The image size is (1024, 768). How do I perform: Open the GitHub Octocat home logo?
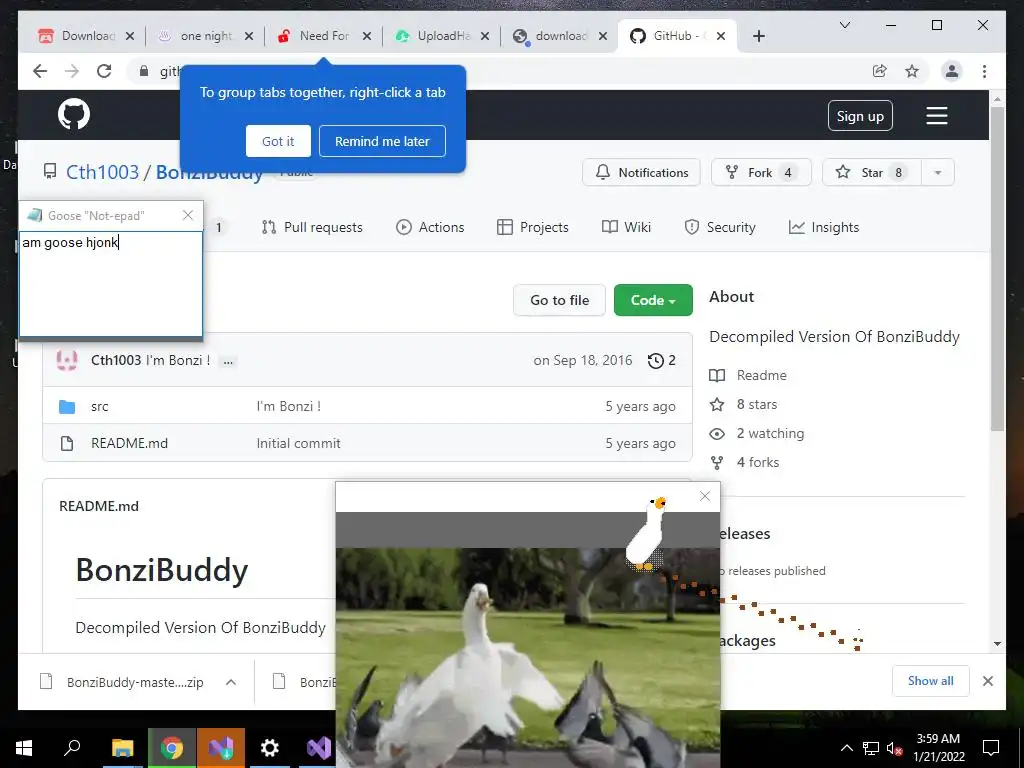click(74, 115)
